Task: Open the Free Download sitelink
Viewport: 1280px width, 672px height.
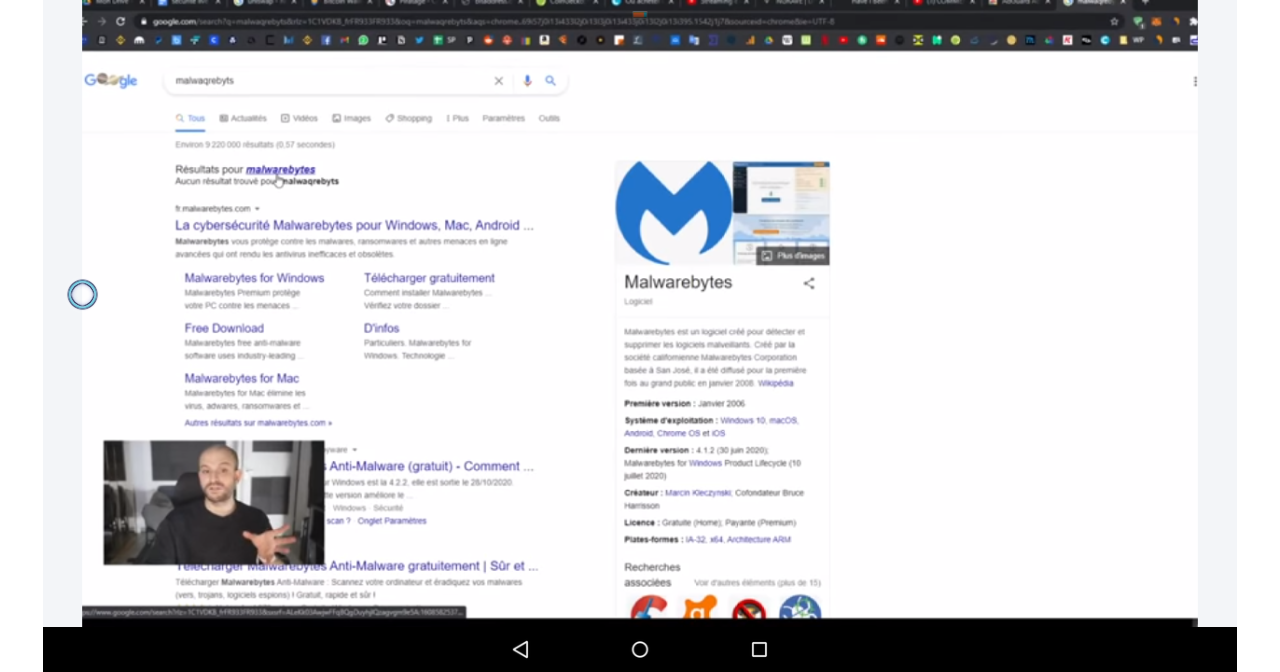Action: pyautogui.click(x=224, y=328)
